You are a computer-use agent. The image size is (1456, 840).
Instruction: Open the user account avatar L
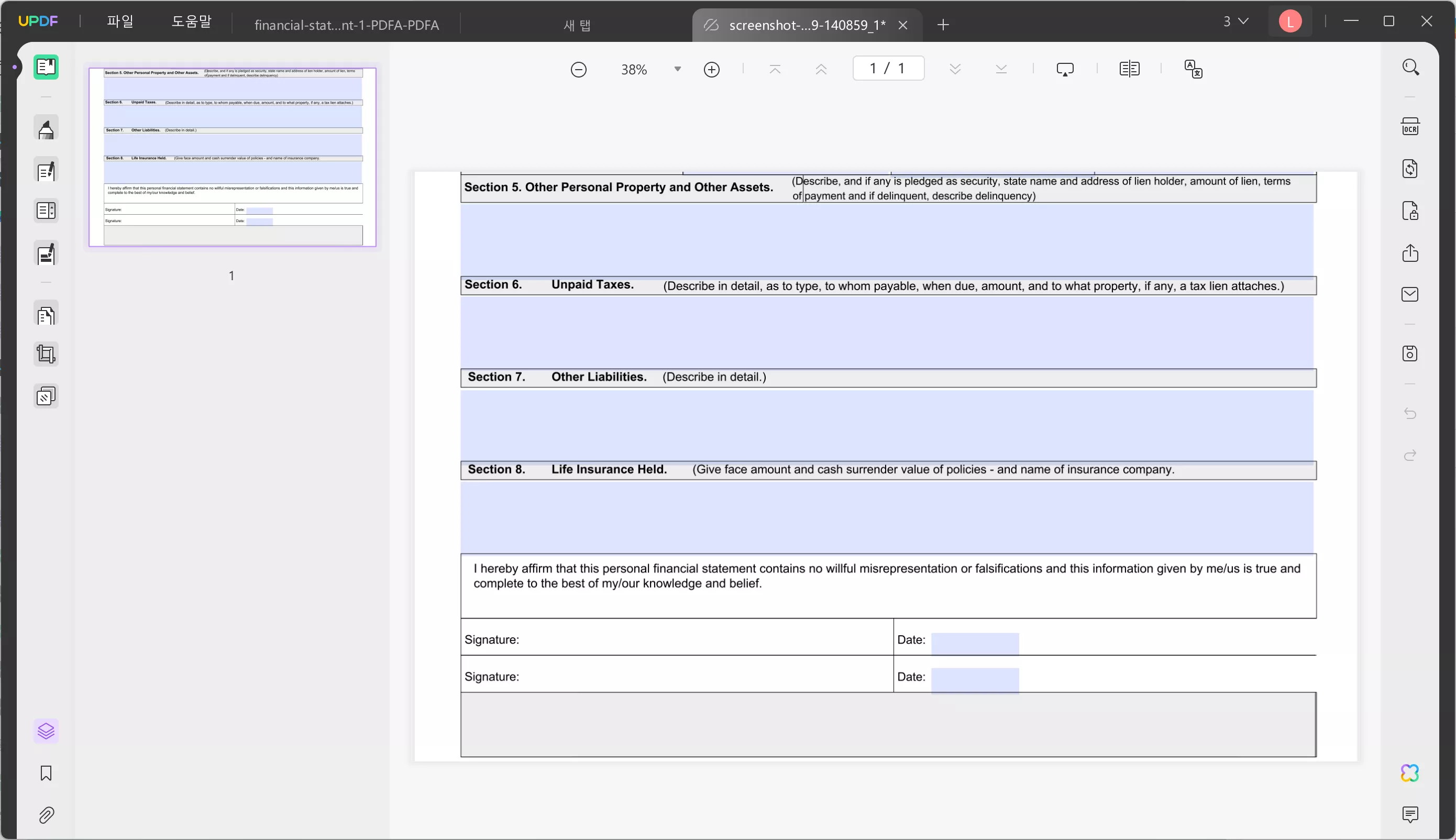click(1290, 21)
